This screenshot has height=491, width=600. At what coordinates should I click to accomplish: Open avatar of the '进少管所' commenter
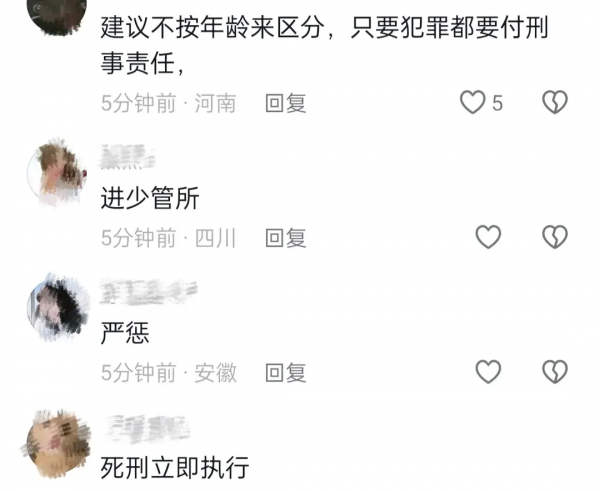click(x=57, y=173)
